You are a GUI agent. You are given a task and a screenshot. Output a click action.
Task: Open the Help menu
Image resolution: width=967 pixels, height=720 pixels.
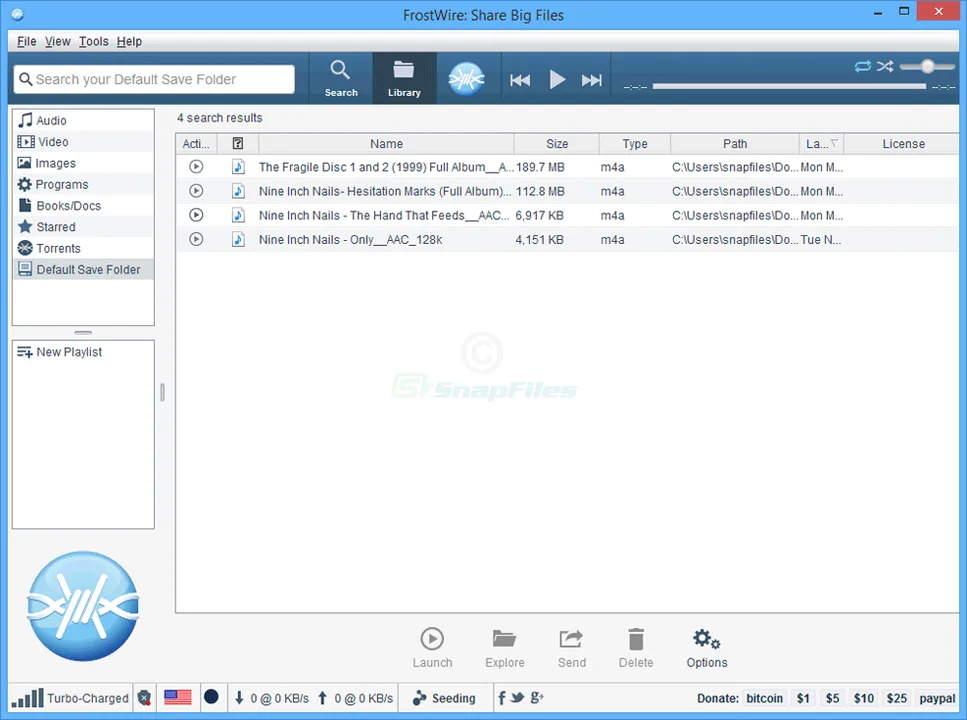click(129, 41)
